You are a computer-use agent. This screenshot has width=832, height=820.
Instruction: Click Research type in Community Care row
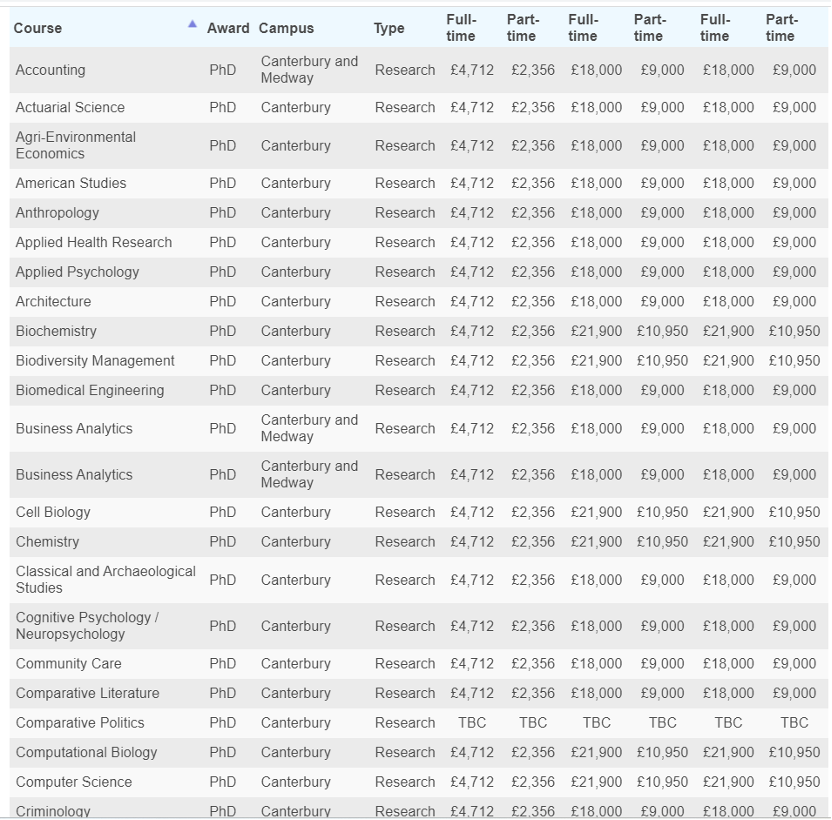405,663
